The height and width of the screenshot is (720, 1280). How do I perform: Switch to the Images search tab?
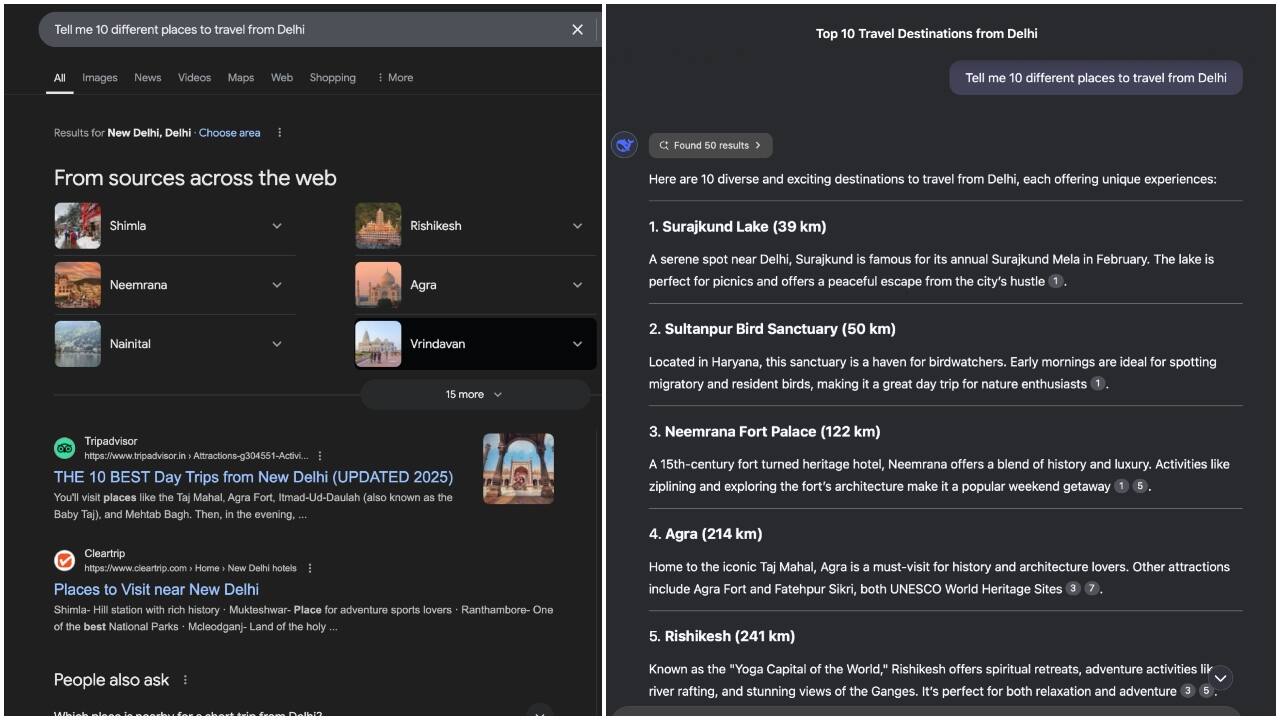point(99,77)
